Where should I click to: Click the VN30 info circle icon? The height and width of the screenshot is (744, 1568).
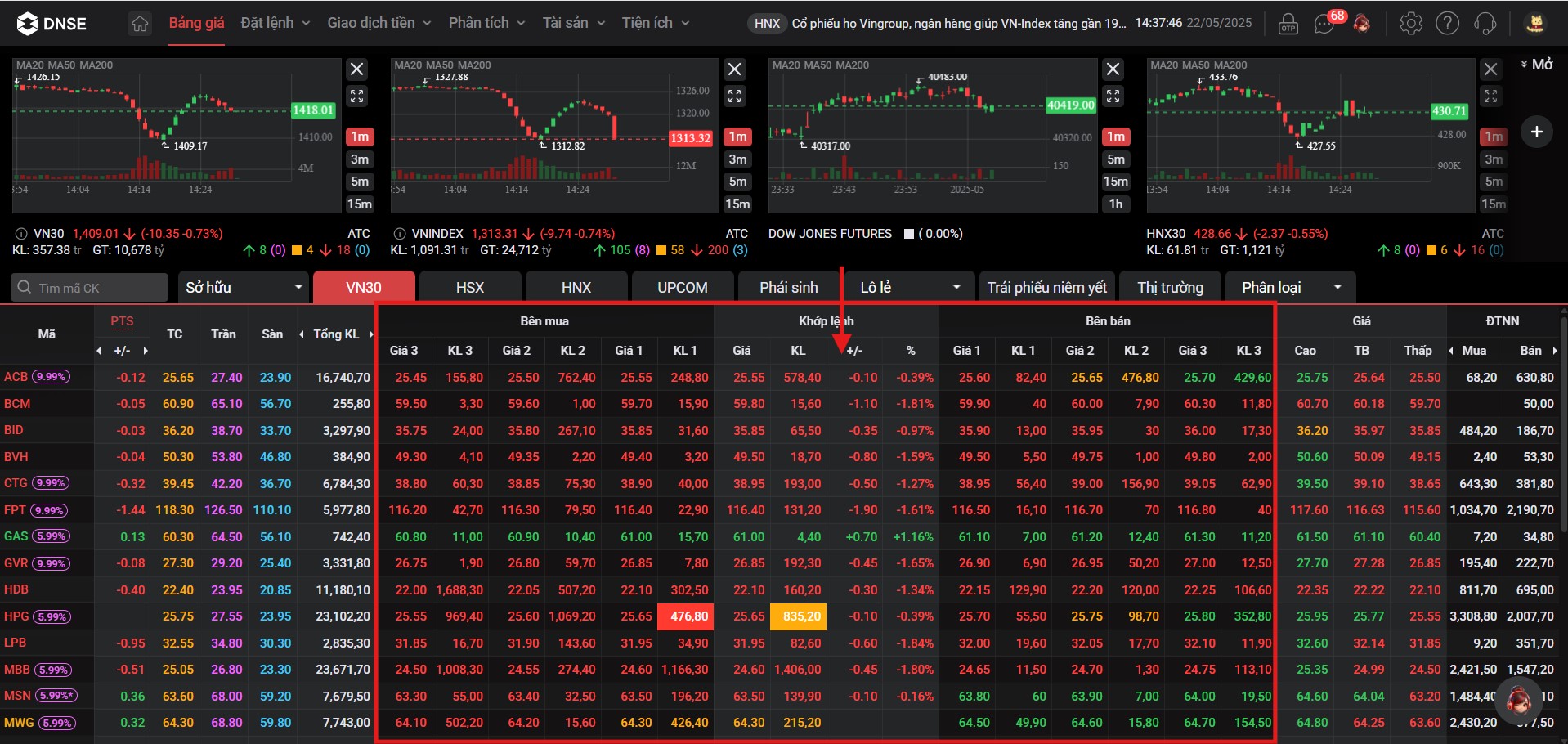(21, 234)
